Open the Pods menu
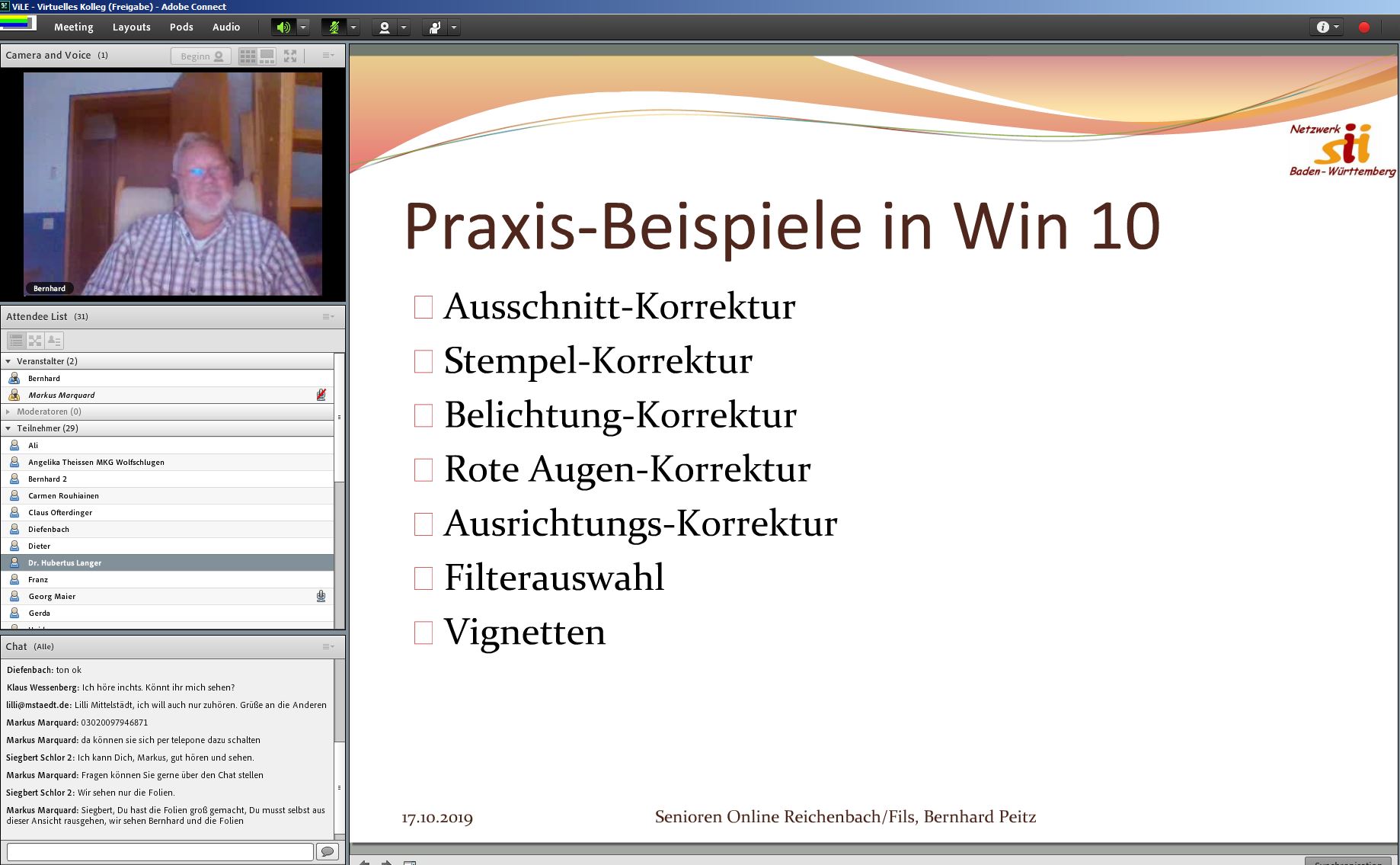Image resolution: width=1400 pixels, height=865 pixels. 181,27
